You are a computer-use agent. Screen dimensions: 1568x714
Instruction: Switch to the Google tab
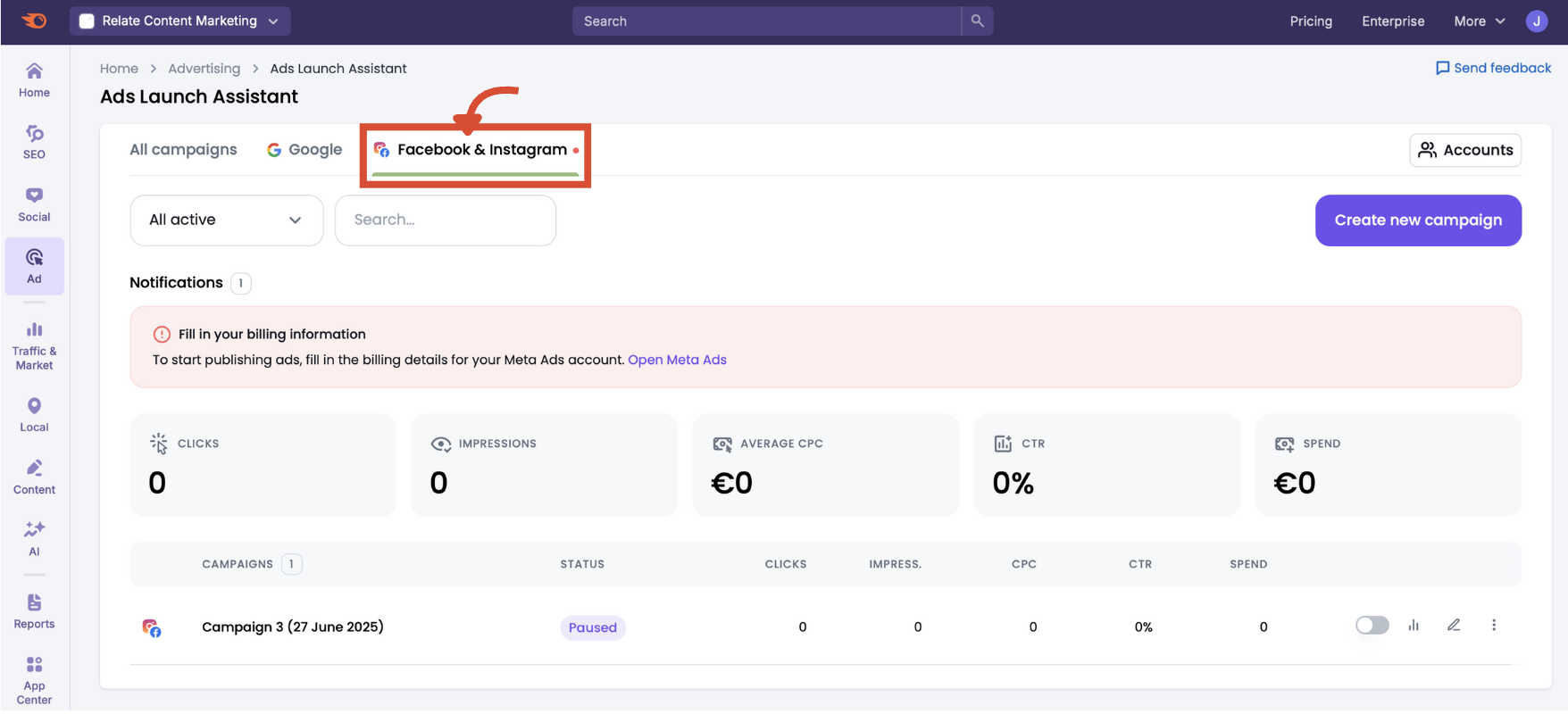click(x=304, y=150)
